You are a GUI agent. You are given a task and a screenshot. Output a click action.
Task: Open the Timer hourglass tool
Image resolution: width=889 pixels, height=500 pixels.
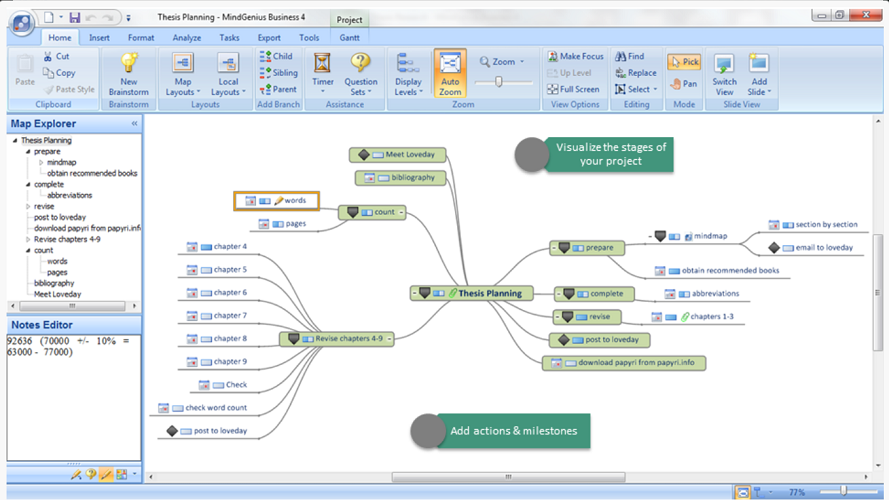click(x=322, y=64)
